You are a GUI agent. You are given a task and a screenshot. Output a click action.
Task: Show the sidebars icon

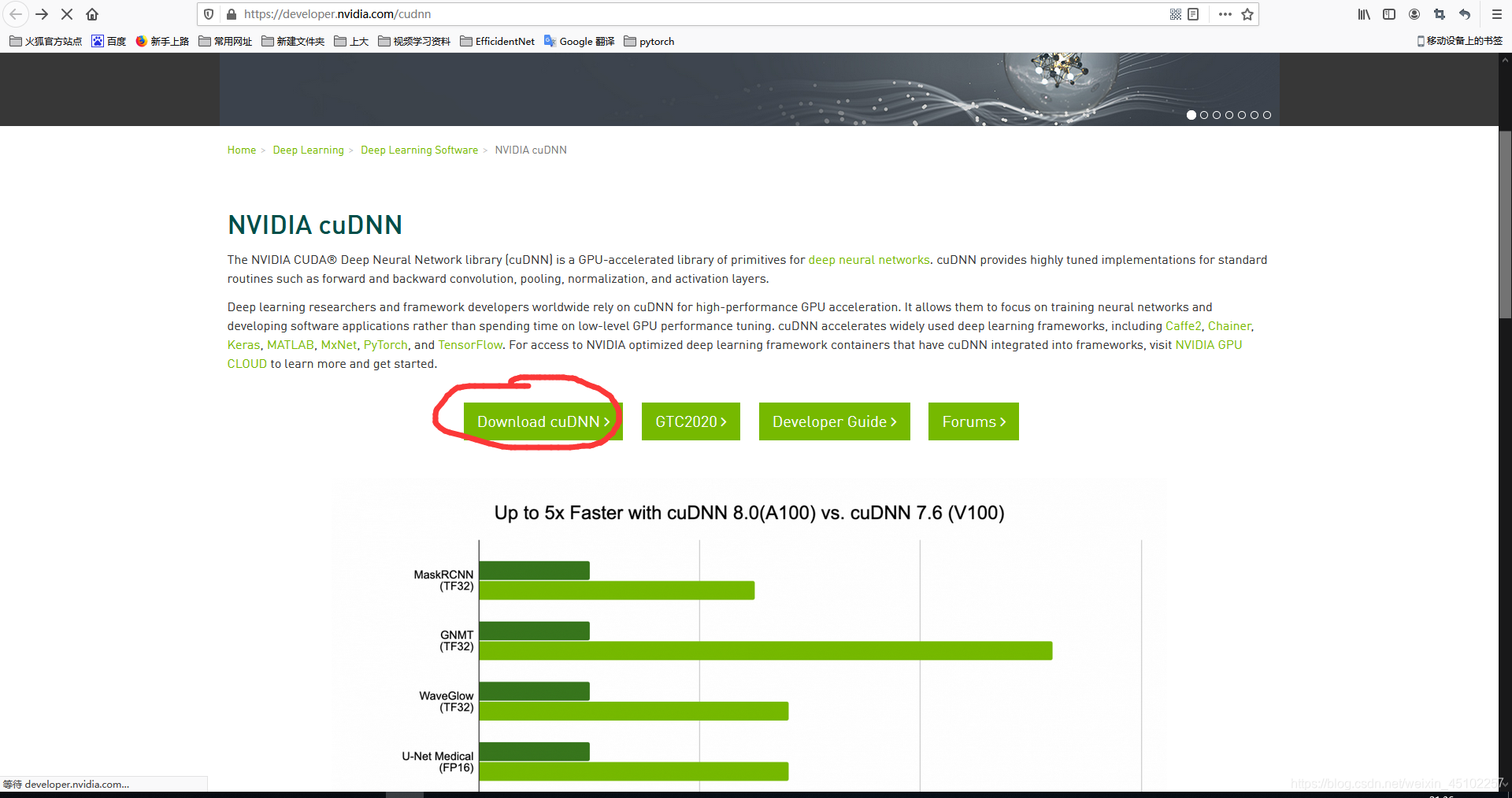1389,14
